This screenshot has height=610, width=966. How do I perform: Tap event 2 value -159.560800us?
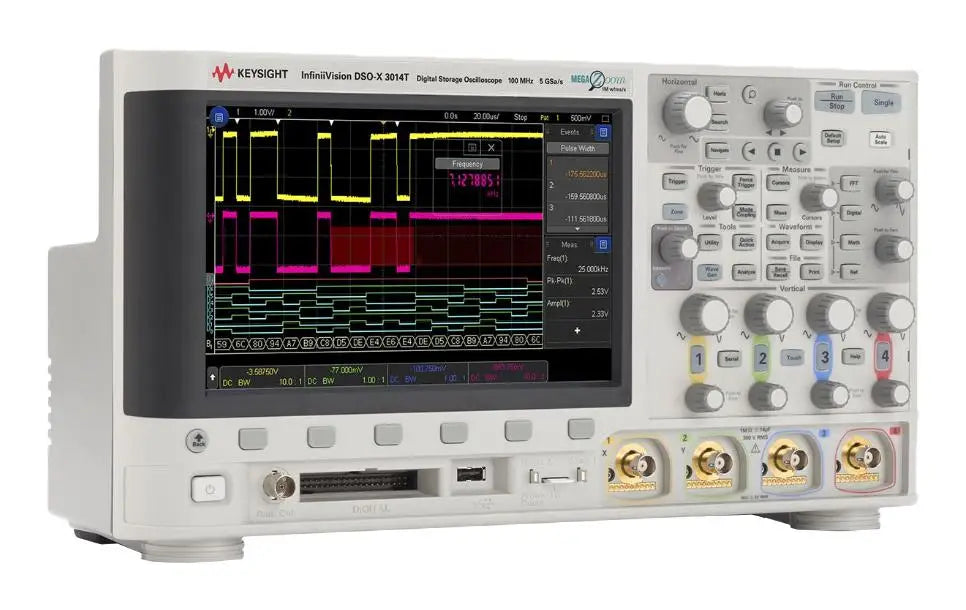585,197
